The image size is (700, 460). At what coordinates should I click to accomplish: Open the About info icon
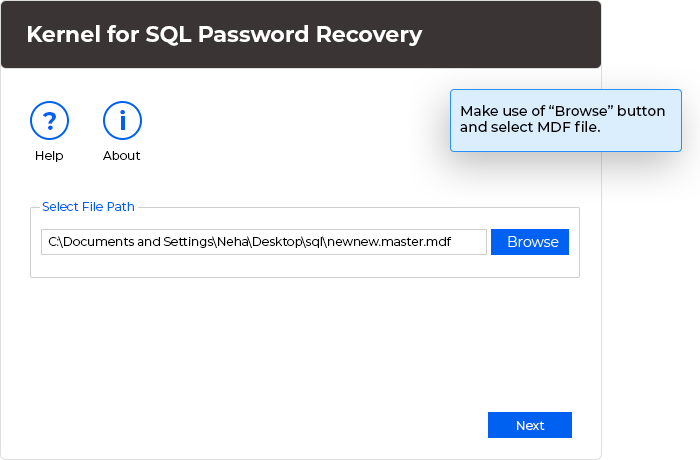tap(122, 121)
